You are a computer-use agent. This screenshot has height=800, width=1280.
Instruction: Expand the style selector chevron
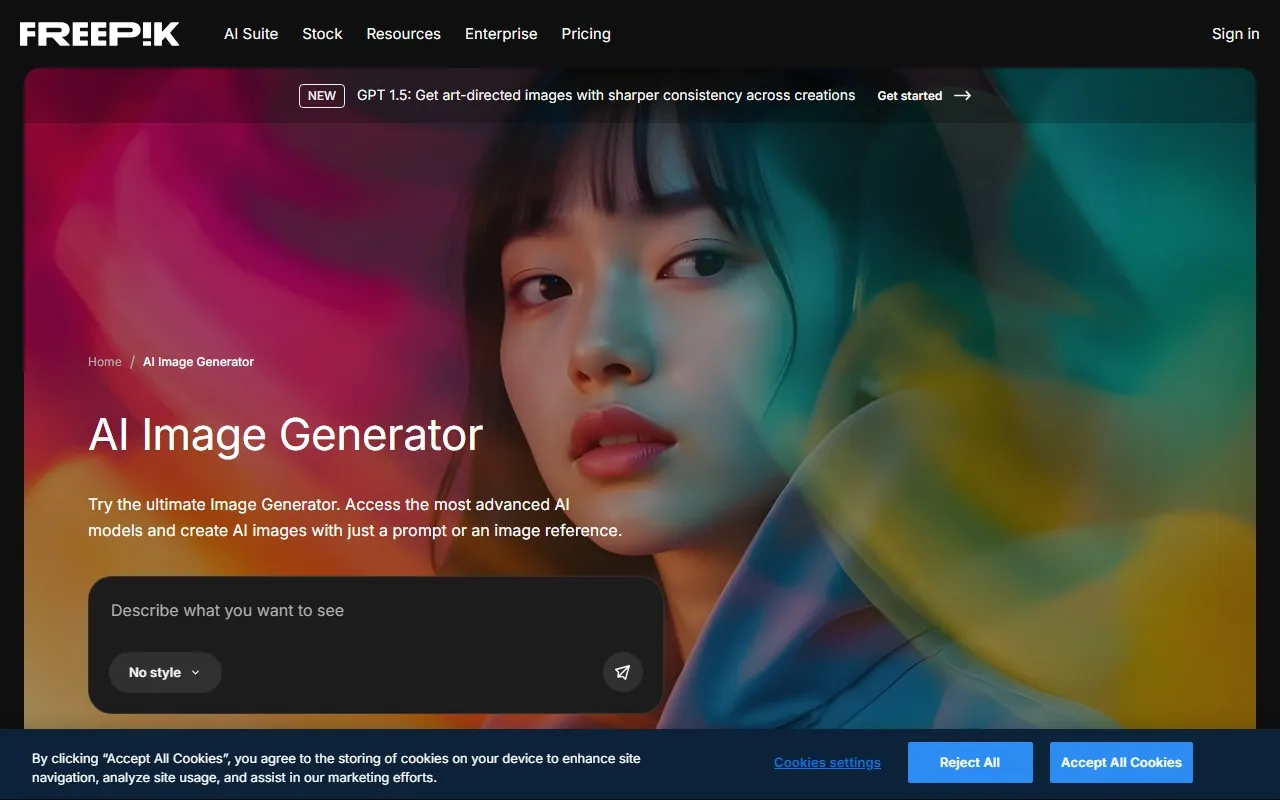coord(196,672)
